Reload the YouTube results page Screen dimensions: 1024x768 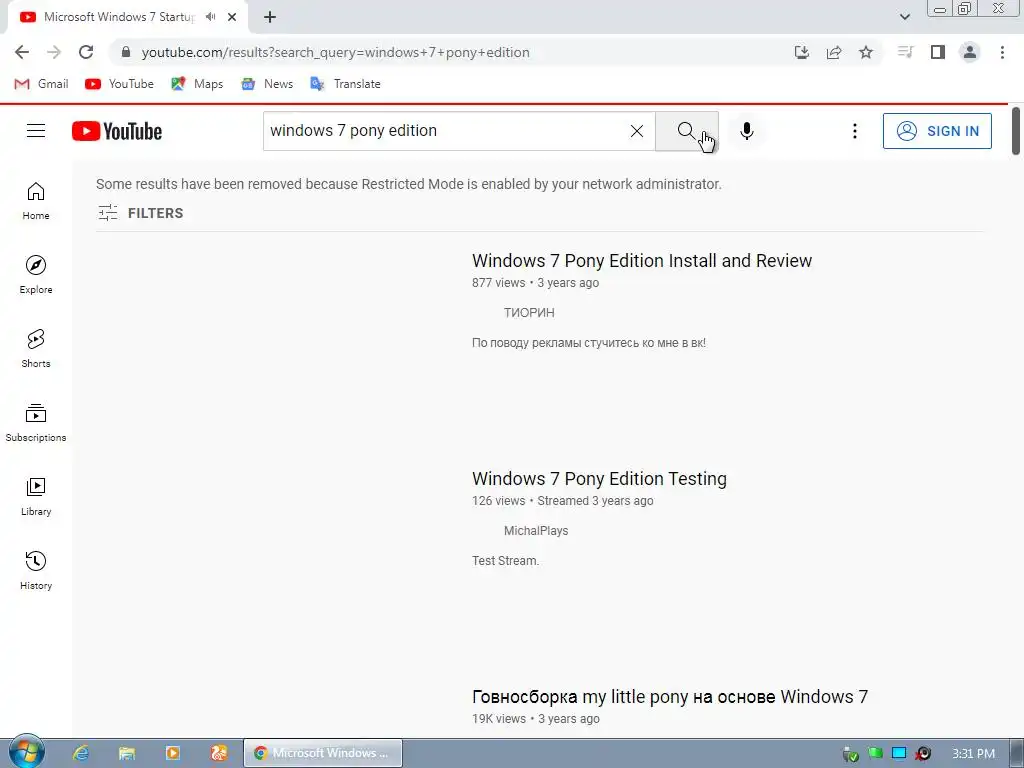(x=86, y=52)
